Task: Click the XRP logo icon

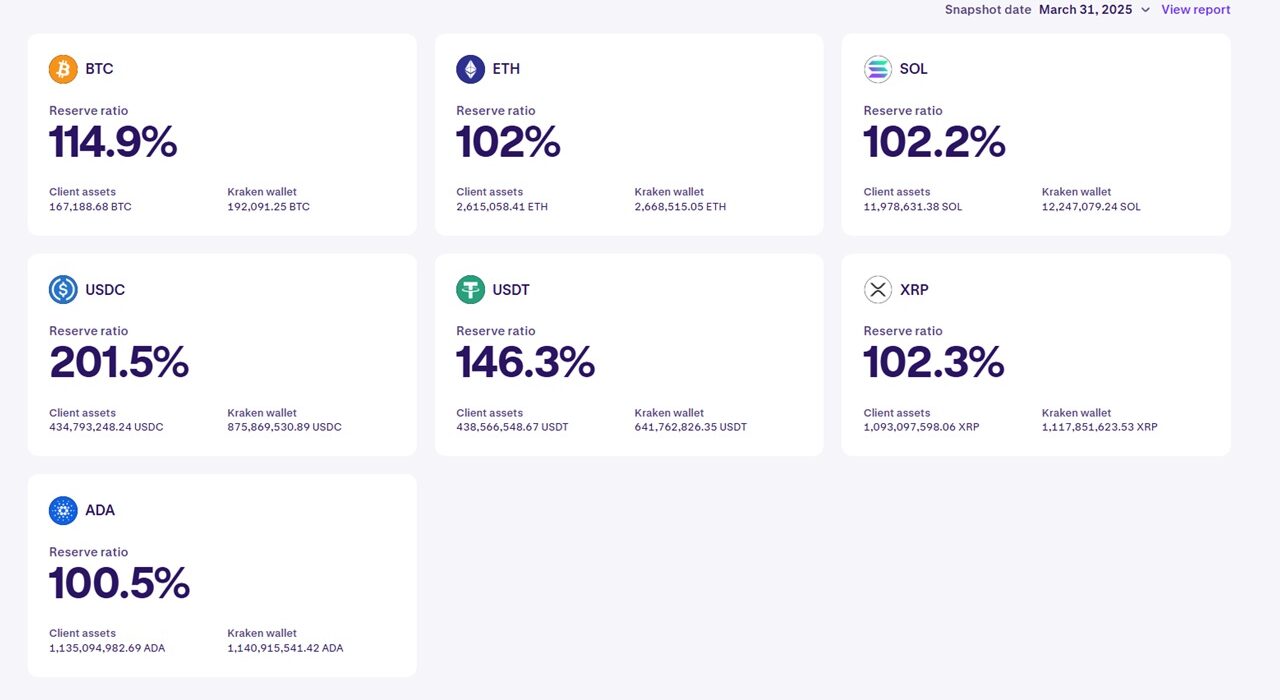Action: click(x=878, y=290)
